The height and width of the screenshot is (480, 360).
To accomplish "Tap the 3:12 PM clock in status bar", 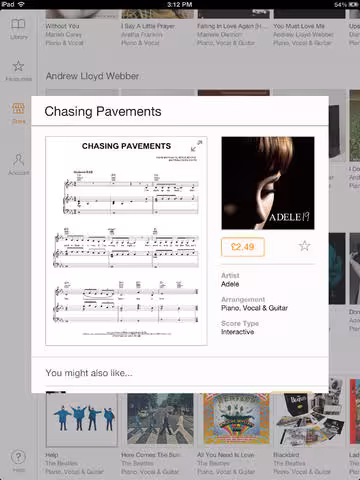I will (180, 4).
